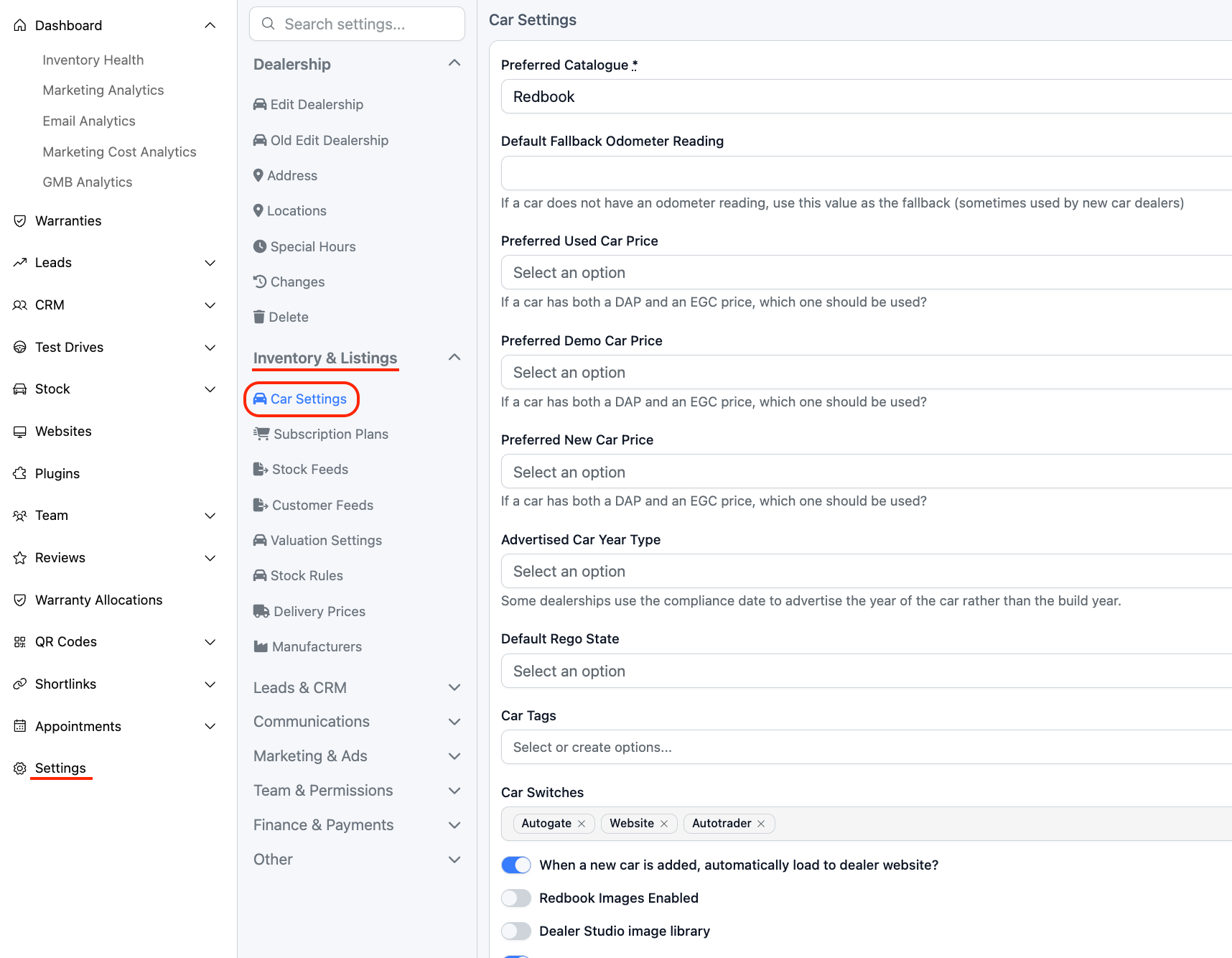Viewport: 1232px width, 958px height.
Task: Click the Subscription Plans cart icon
Action: click(261, 434)
